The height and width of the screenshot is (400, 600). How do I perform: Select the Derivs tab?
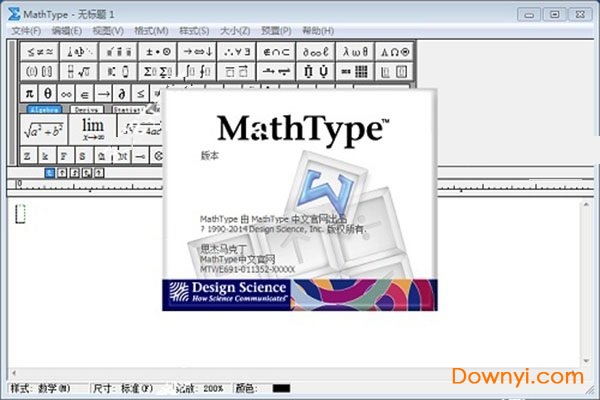coord(87,110)
